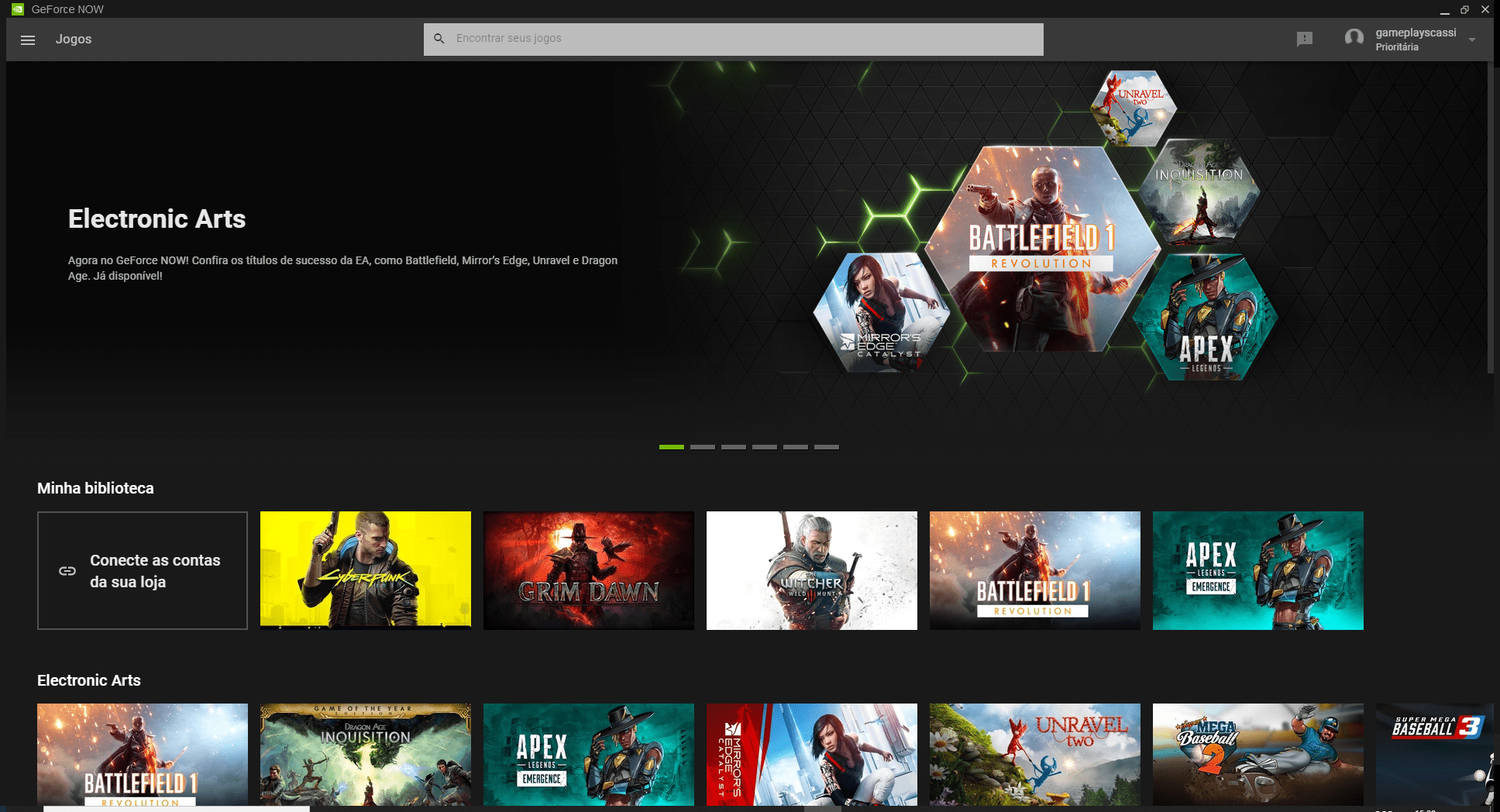Open Apex Legends Emergence from Minha biblioteca
This screenshot has height=812, width=1500.
pos(1258,570)
